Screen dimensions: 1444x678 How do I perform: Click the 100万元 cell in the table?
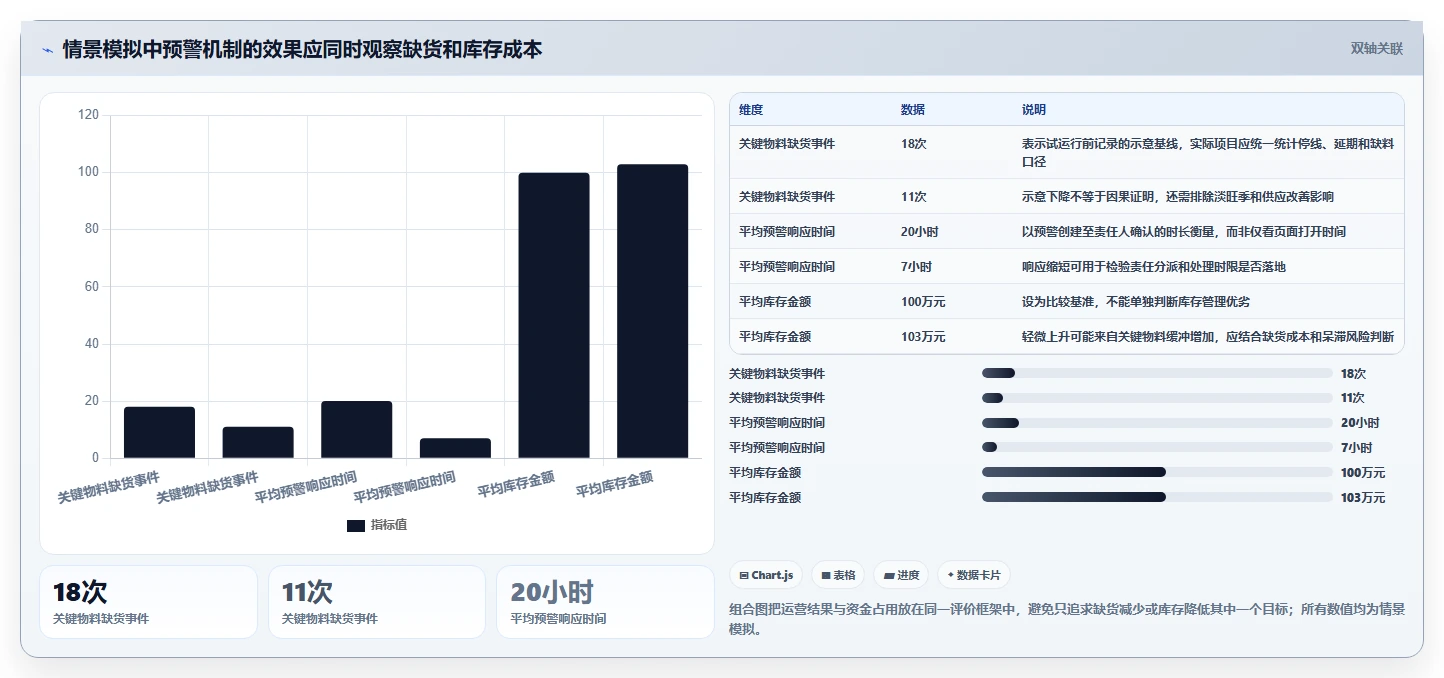(x=923, y=301)
